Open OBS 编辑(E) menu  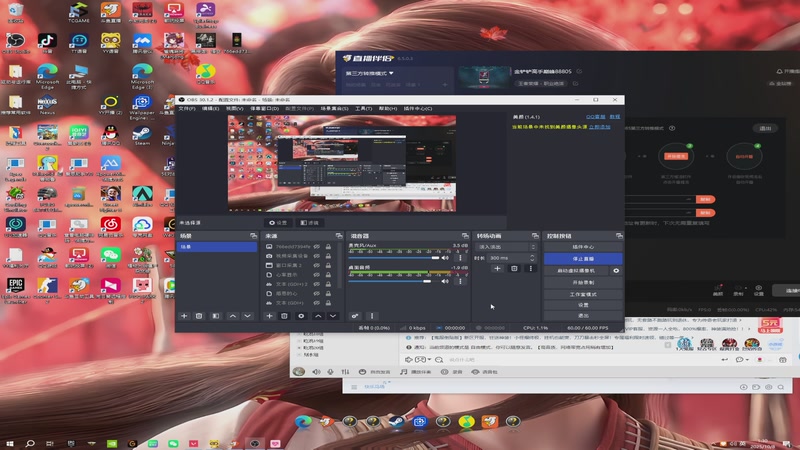click(x=210, y=109)
